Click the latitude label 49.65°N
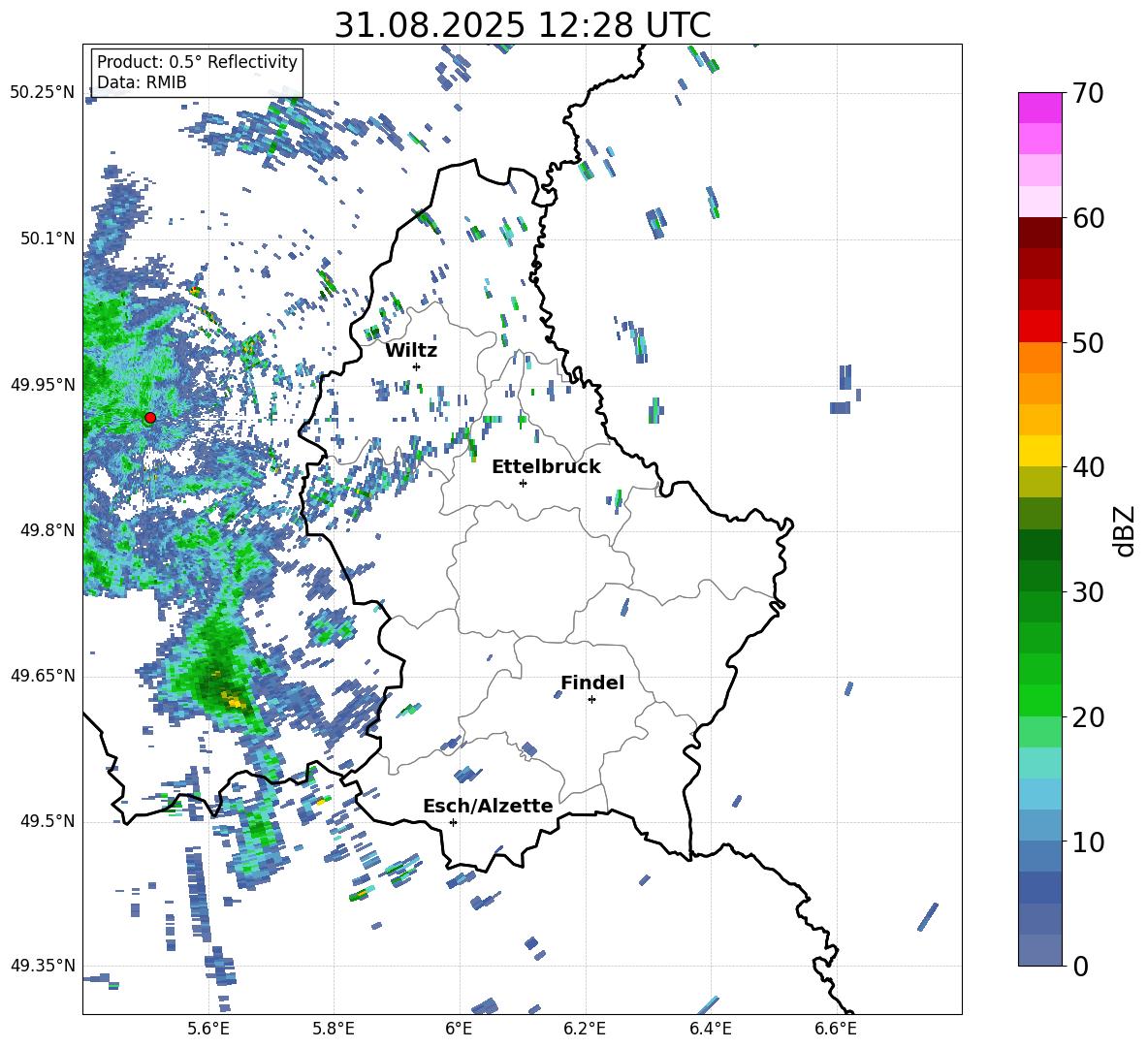 point(43,676)
